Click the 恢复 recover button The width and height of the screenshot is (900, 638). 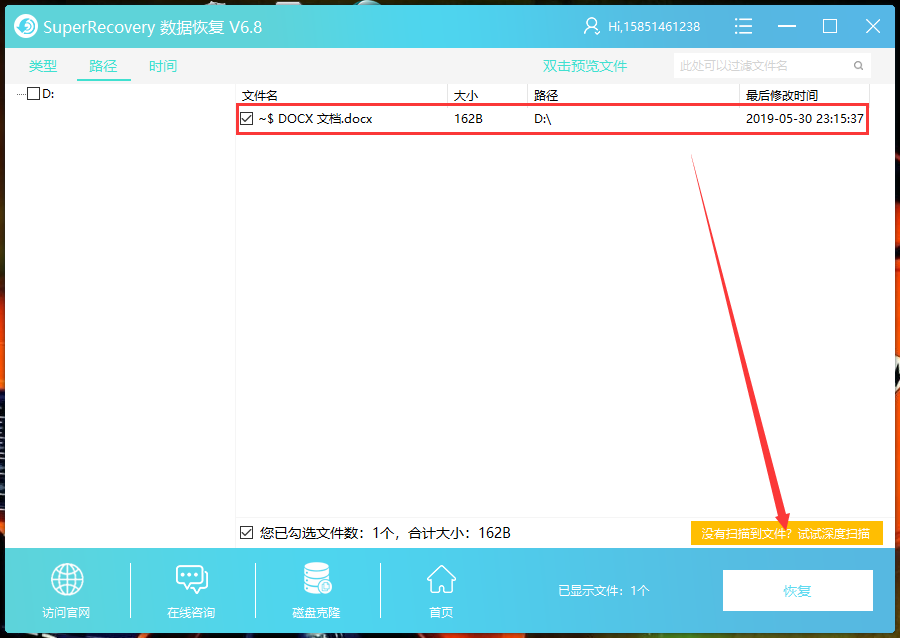[x=797, y=590]
